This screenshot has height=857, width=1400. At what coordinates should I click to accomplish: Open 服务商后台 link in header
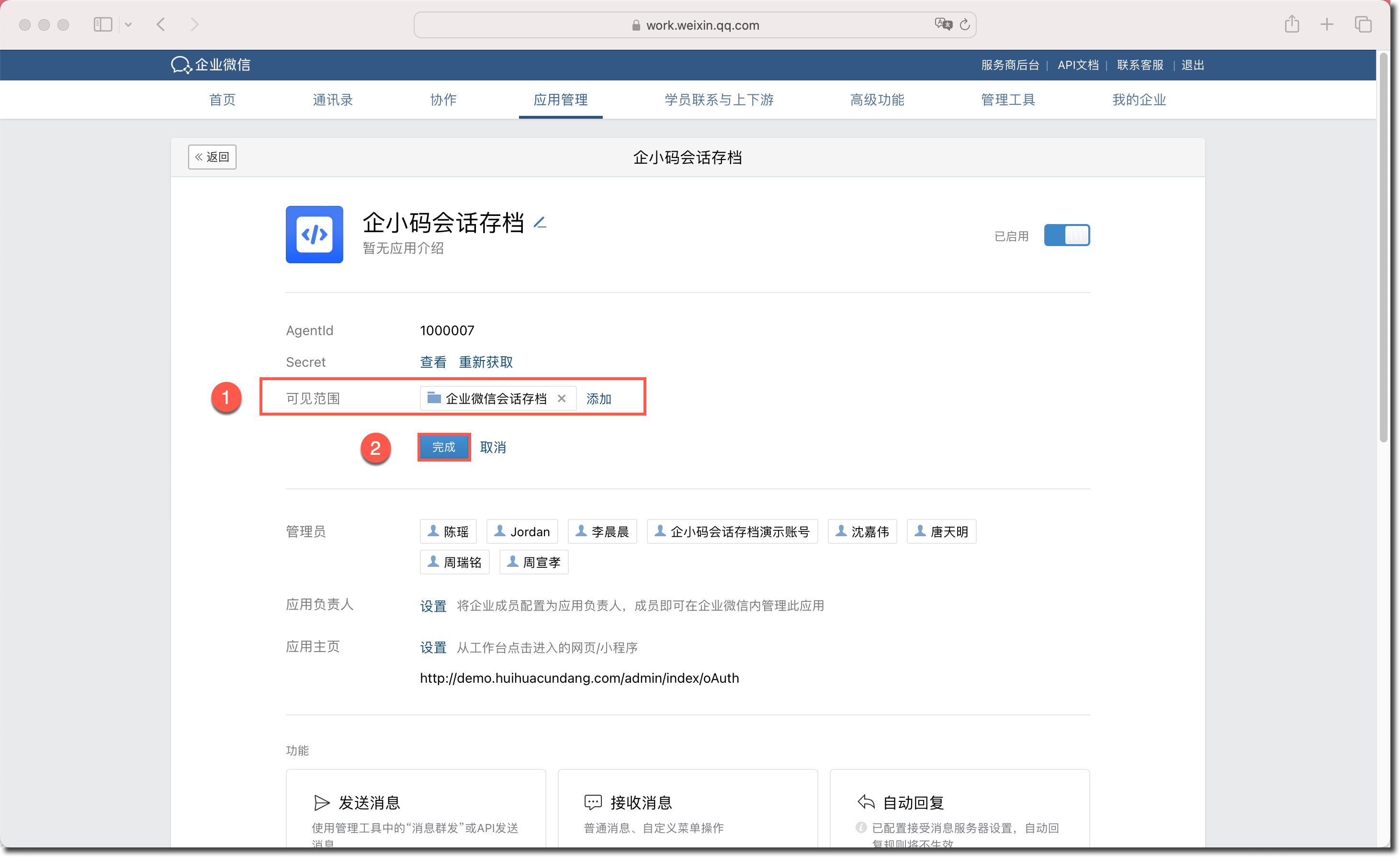(x=1010, y=65)
